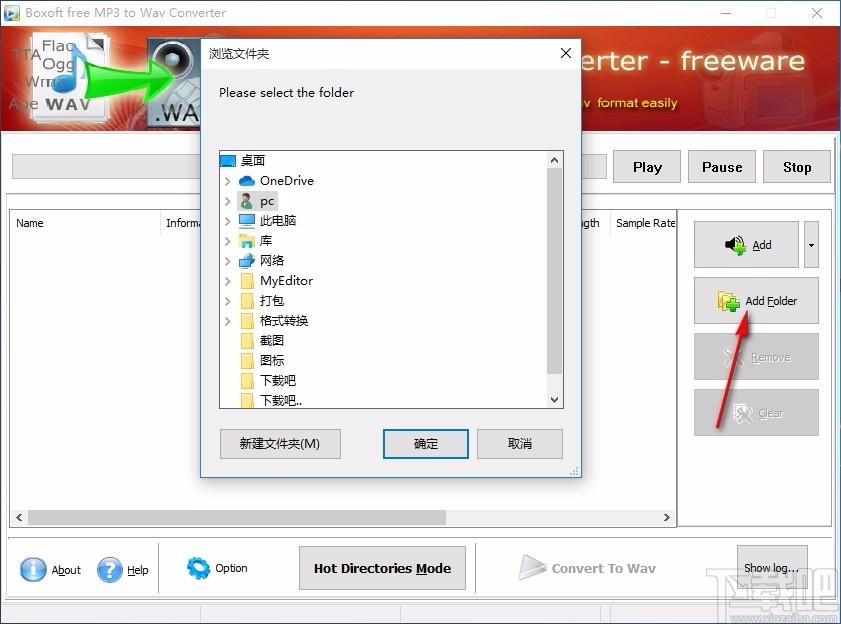Click the Pause button
This screenshot has height=624, width=841.
(722, 167)
